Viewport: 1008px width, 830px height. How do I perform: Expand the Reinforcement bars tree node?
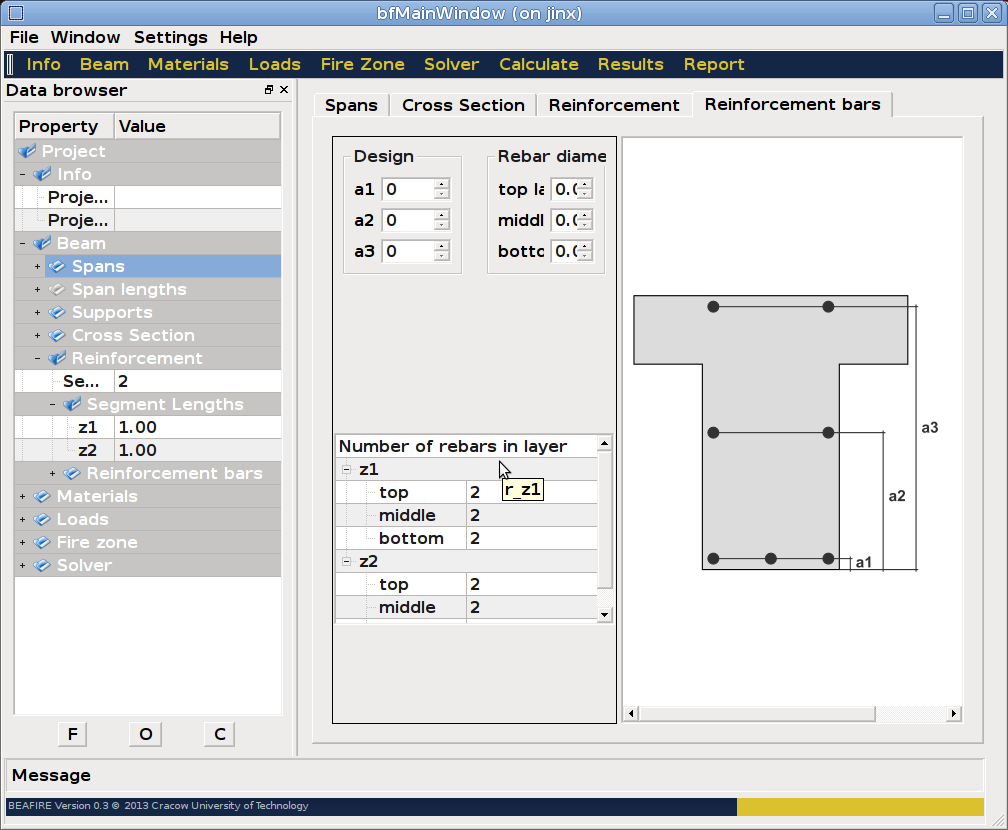tap(53, 474)
